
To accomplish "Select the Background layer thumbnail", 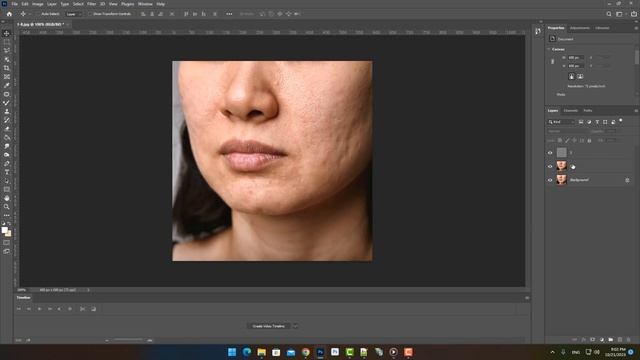I will [562, 180].
